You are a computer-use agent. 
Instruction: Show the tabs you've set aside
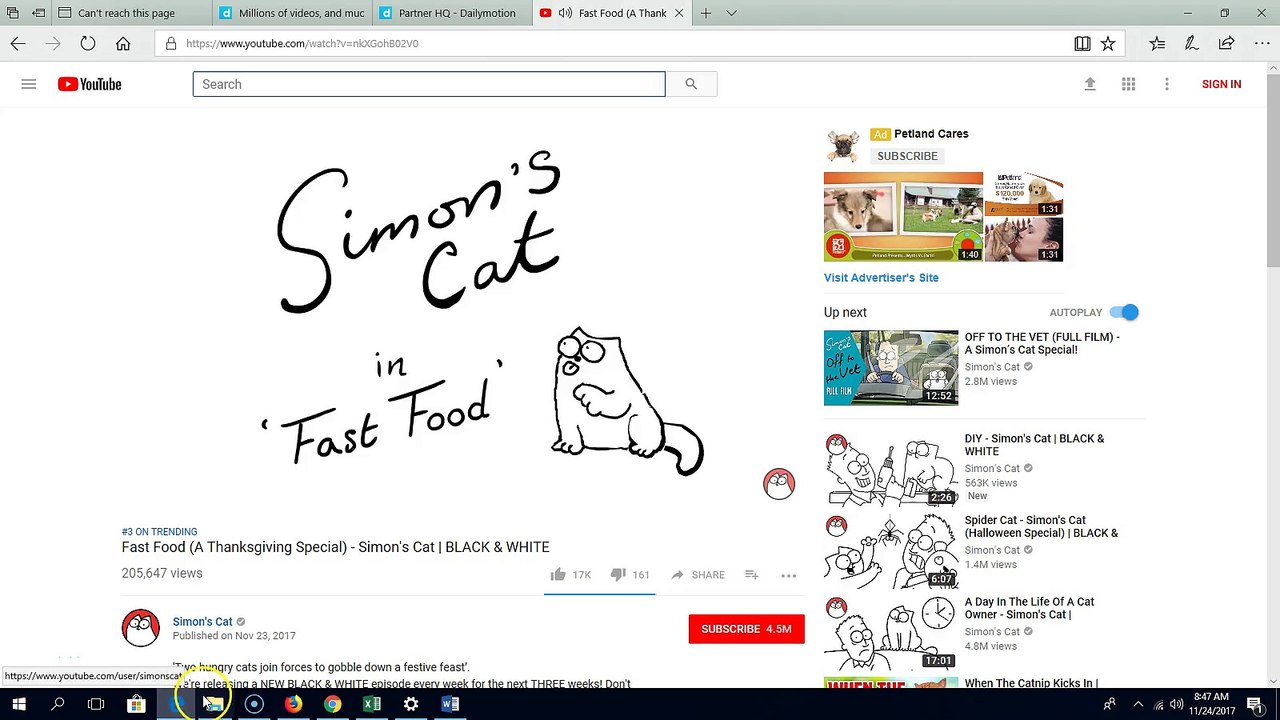pyautogui.click(x=12, y=13)
